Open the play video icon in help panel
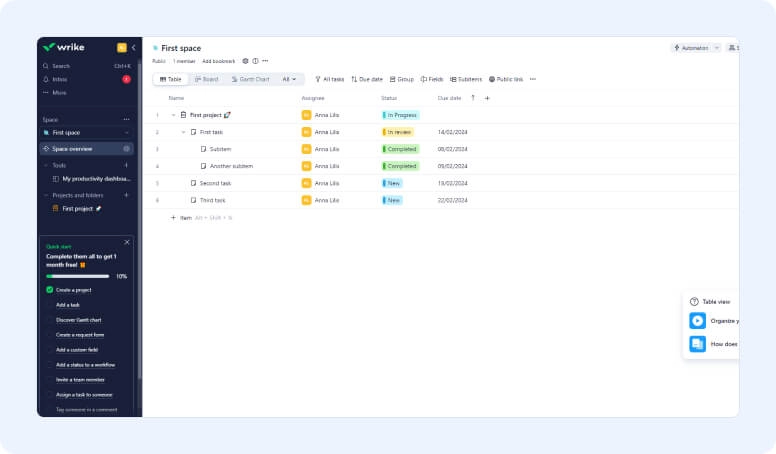The height and width of the screenshot is (454, 776). 697,321
